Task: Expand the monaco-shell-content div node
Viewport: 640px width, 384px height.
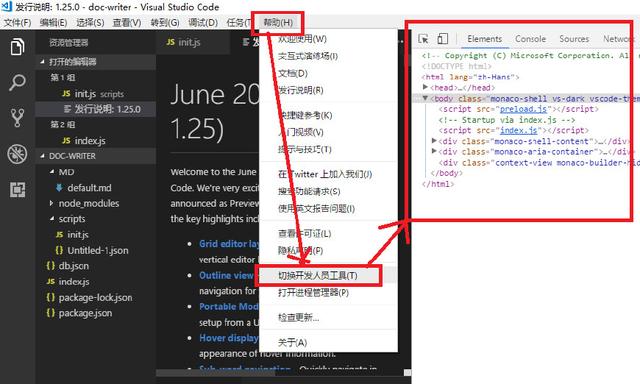Action: 434,141
